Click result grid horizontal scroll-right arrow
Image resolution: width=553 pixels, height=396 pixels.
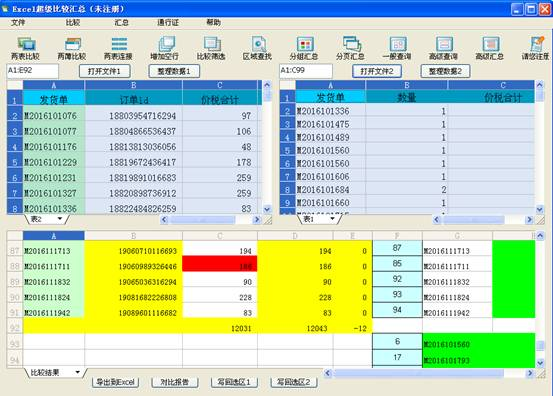tap(530, 373)
